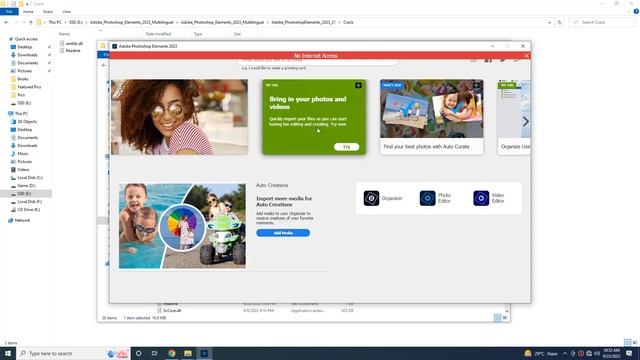Viewport: 640px width, 360px height.
Task: Click the Search Crack field
Action: [603, 22]
